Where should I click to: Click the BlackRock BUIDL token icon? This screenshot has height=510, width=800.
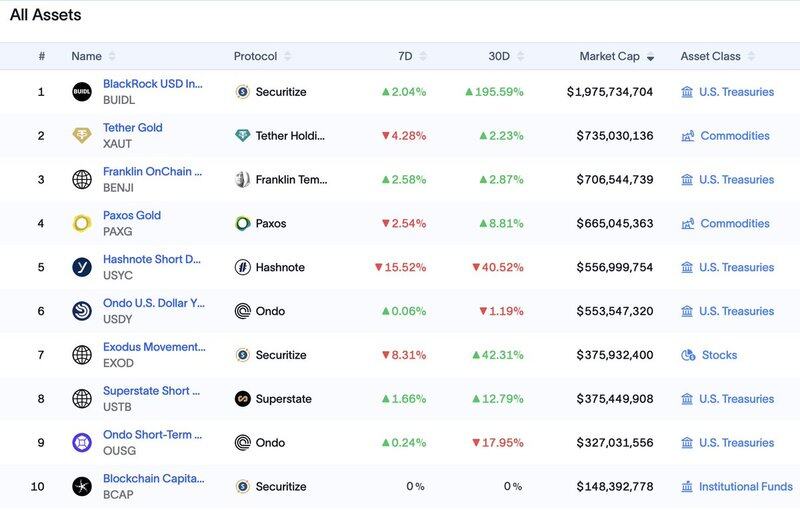pos(82,92)
